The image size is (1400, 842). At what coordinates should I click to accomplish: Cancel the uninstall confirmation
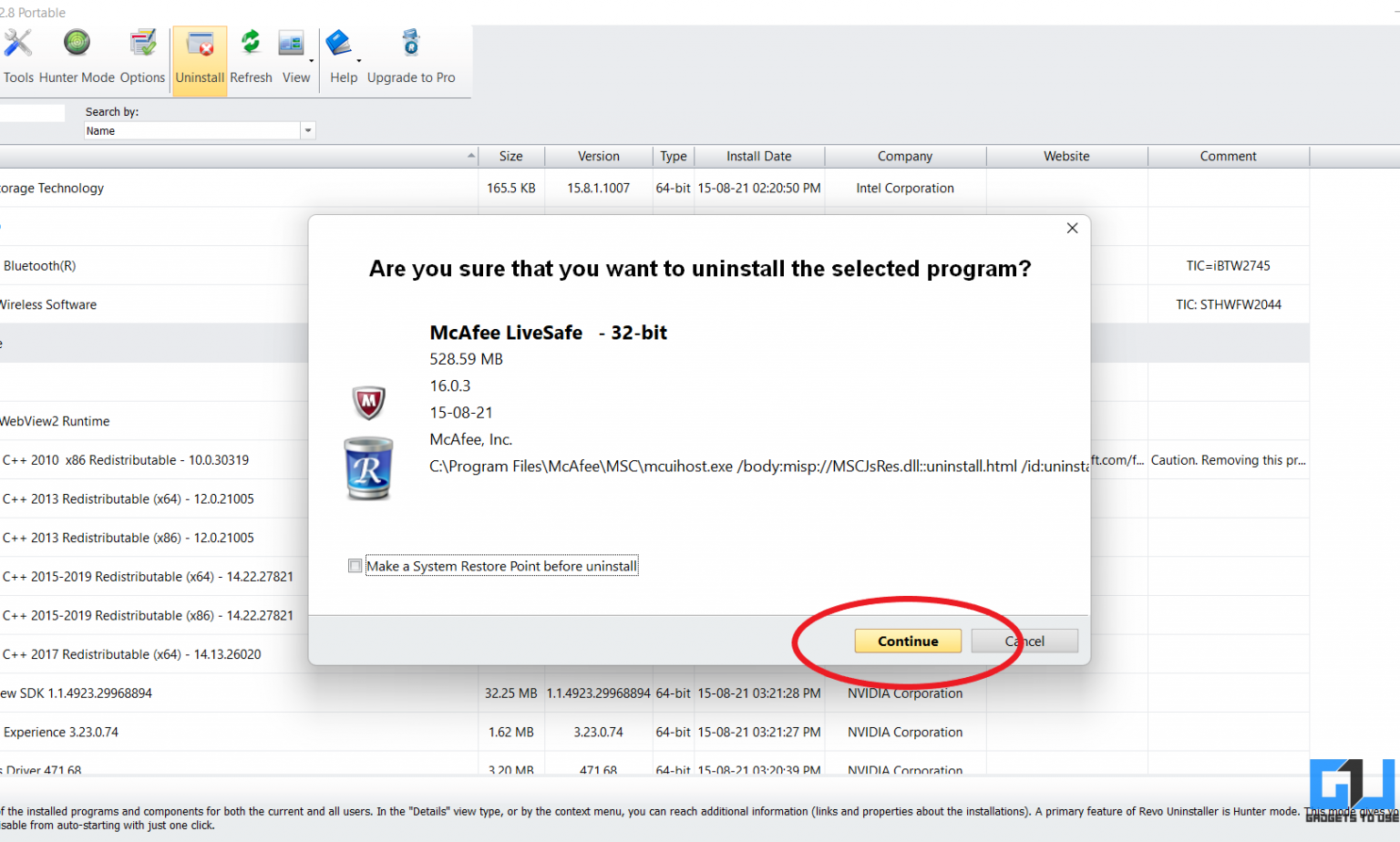click(x=1024, y=641)
